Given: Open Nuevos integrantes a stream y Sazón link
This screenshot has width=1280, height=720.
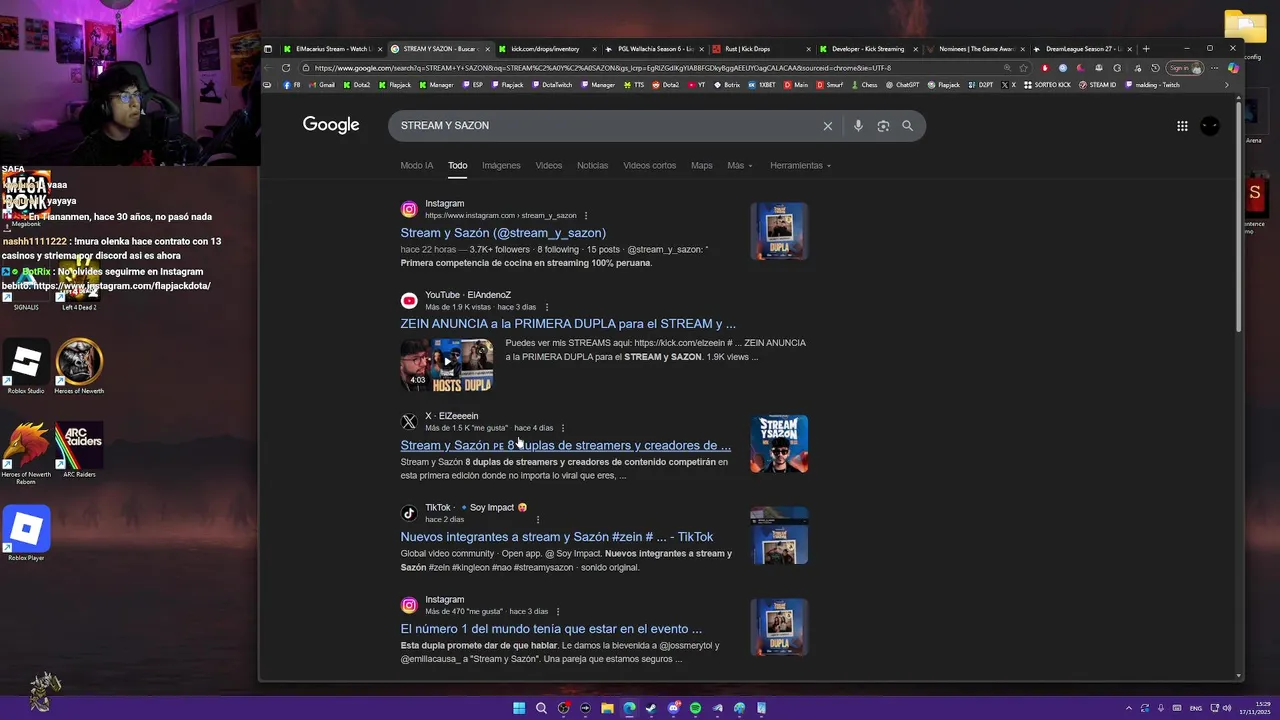Looking at the screenshot, I should coord(557,537).
